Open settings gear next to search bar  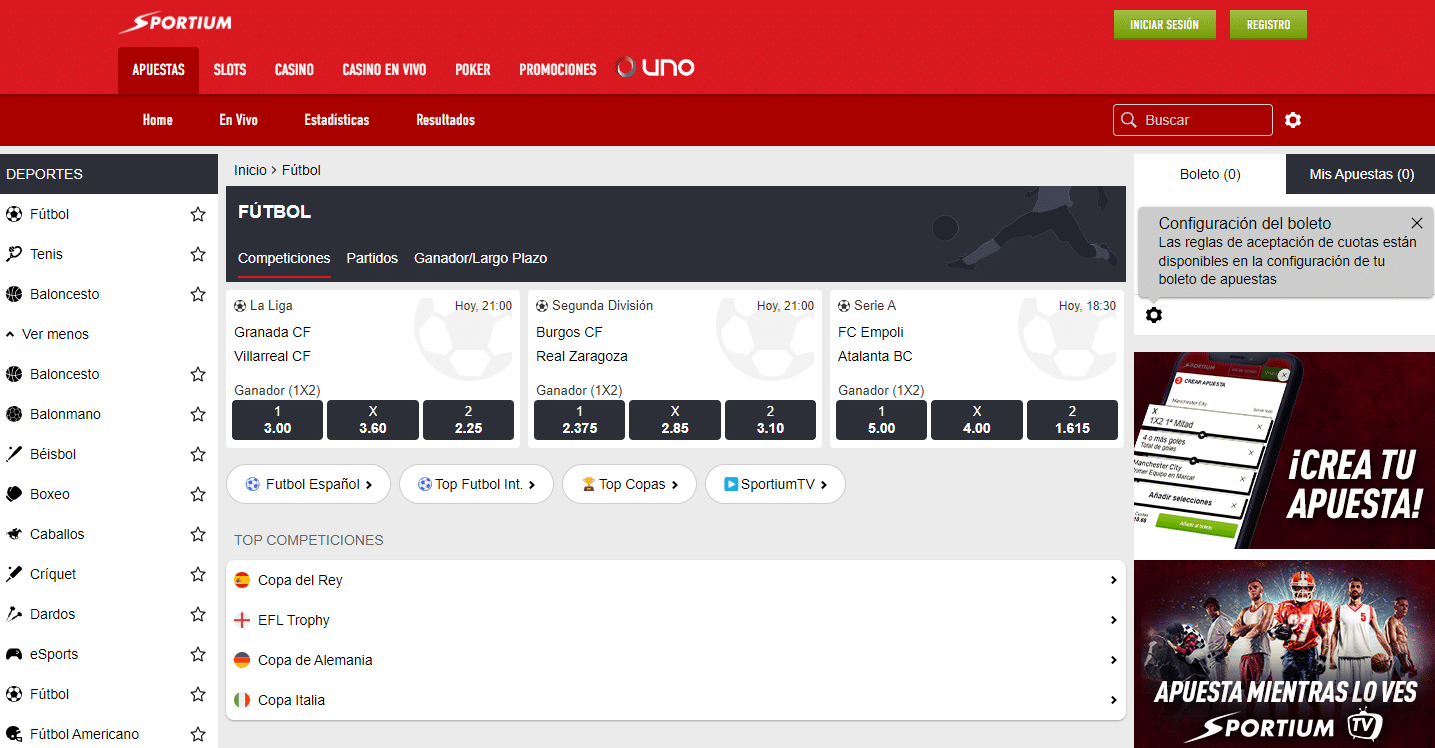[x=1293, y=120]
